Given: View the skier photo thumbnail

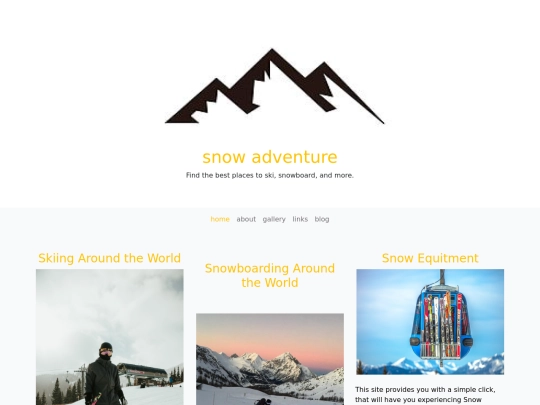Looking at the screenshot, I should coord(110,337).
